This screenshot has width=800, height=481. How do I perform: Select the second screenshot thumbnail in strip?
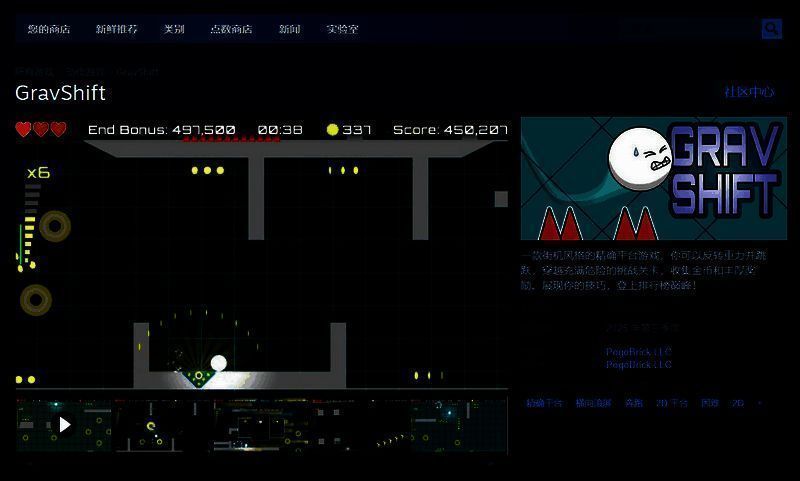162,425
